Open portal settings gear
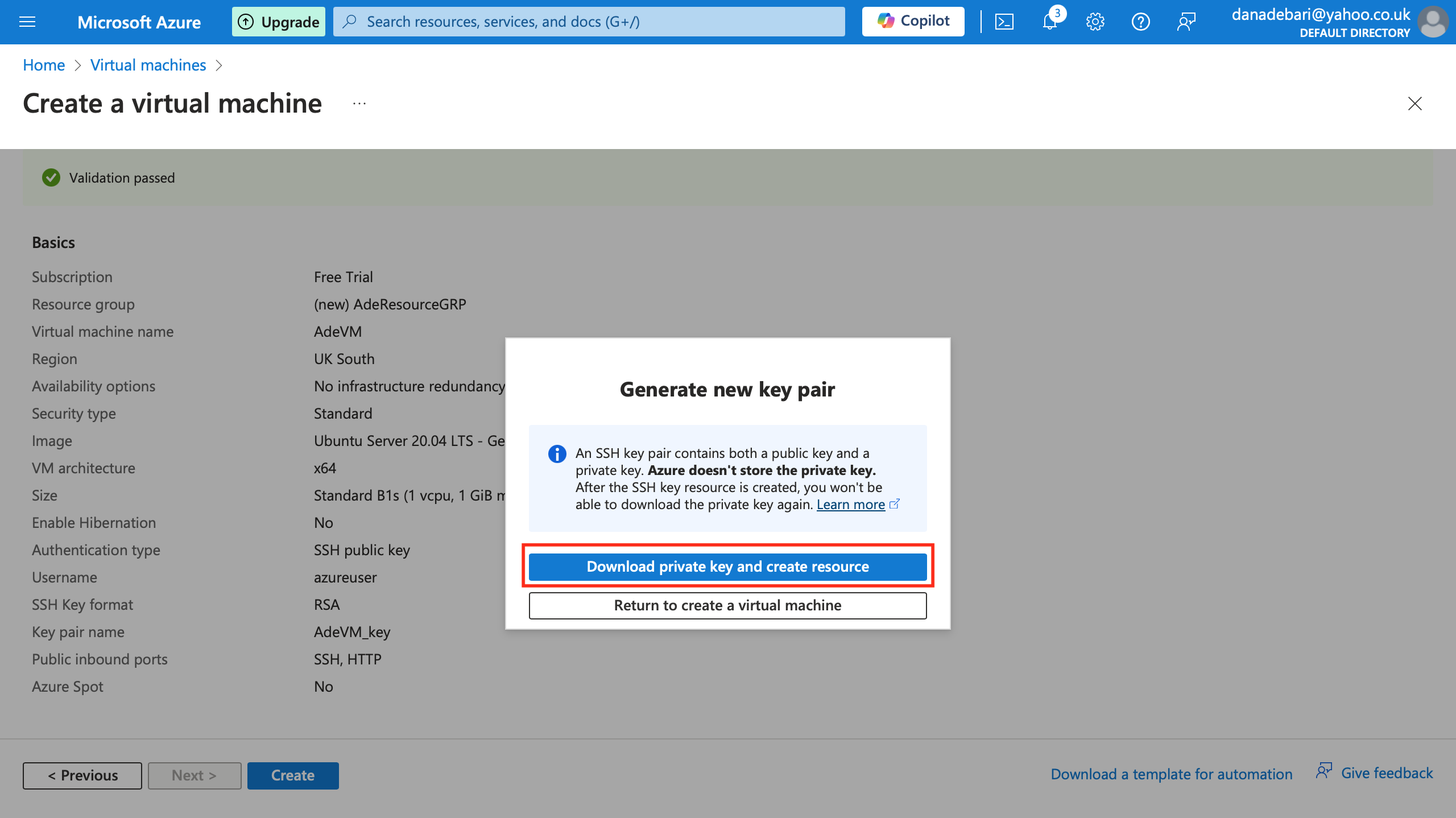This screenshot has height=818, width=1456. point(1095,22)
